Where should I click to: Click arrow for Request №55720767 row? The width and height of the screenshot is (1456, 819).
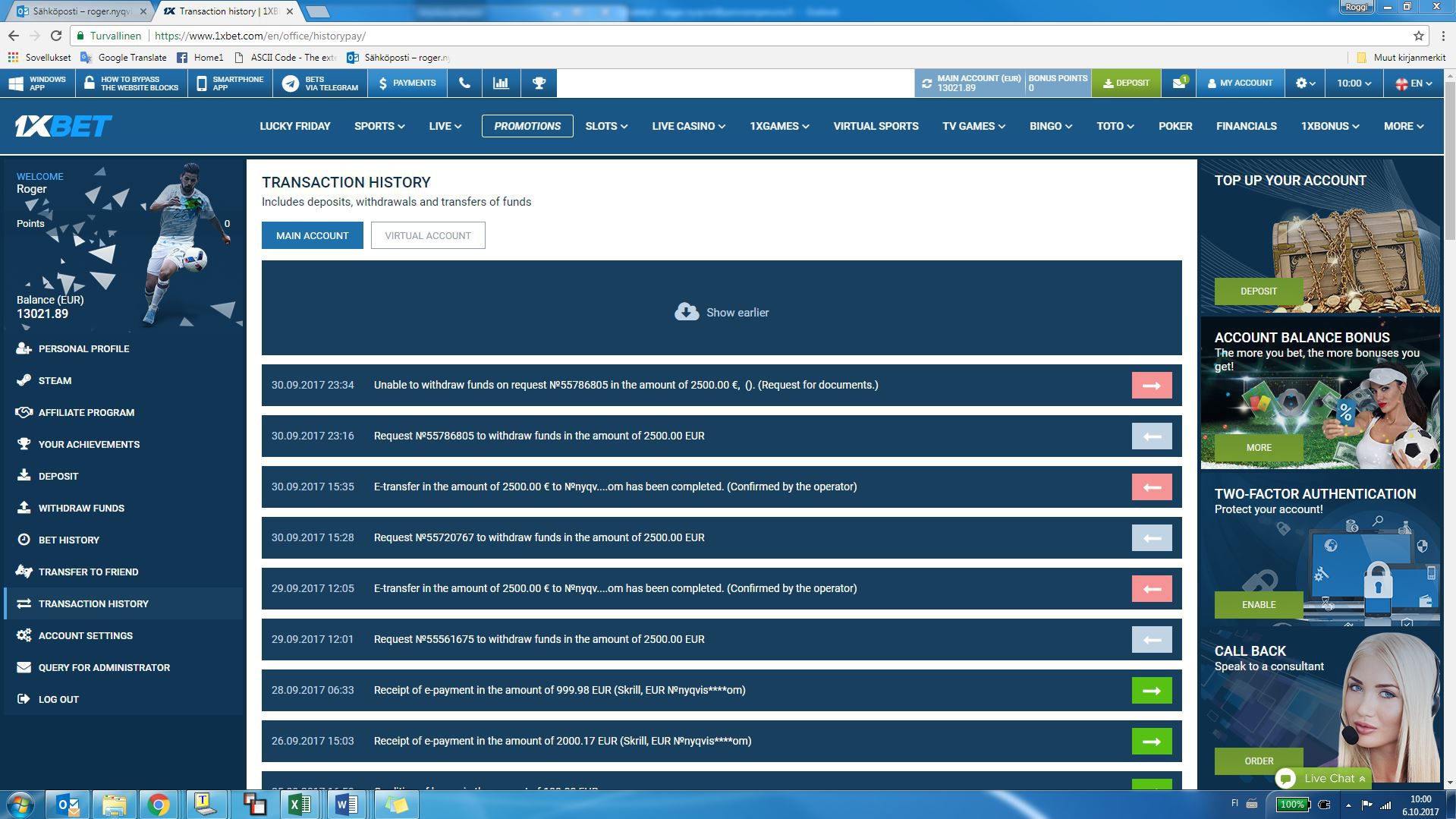(1152, 537)
